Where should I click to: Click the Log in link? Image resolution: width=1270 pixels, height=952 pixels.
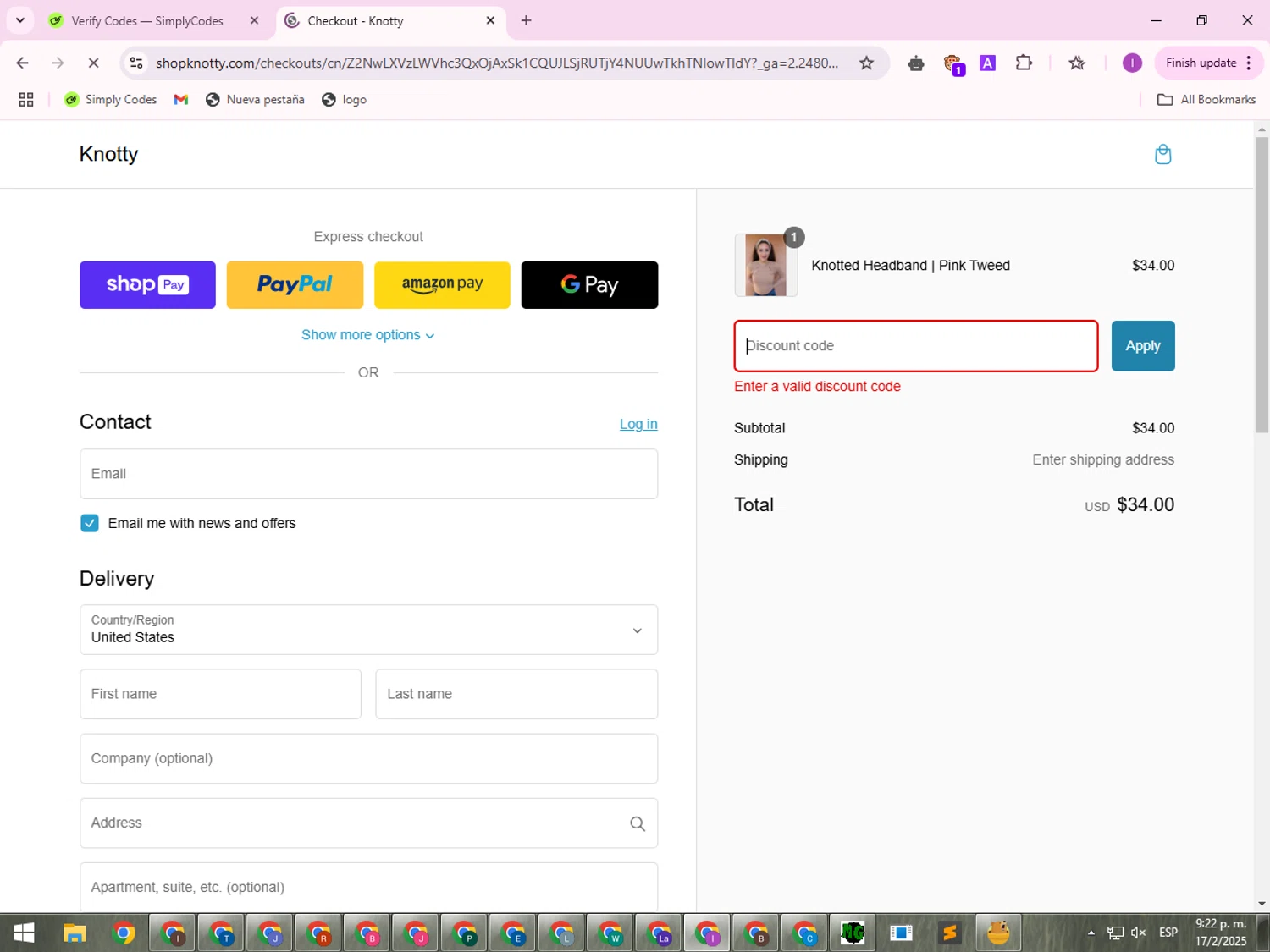point(638,424)
